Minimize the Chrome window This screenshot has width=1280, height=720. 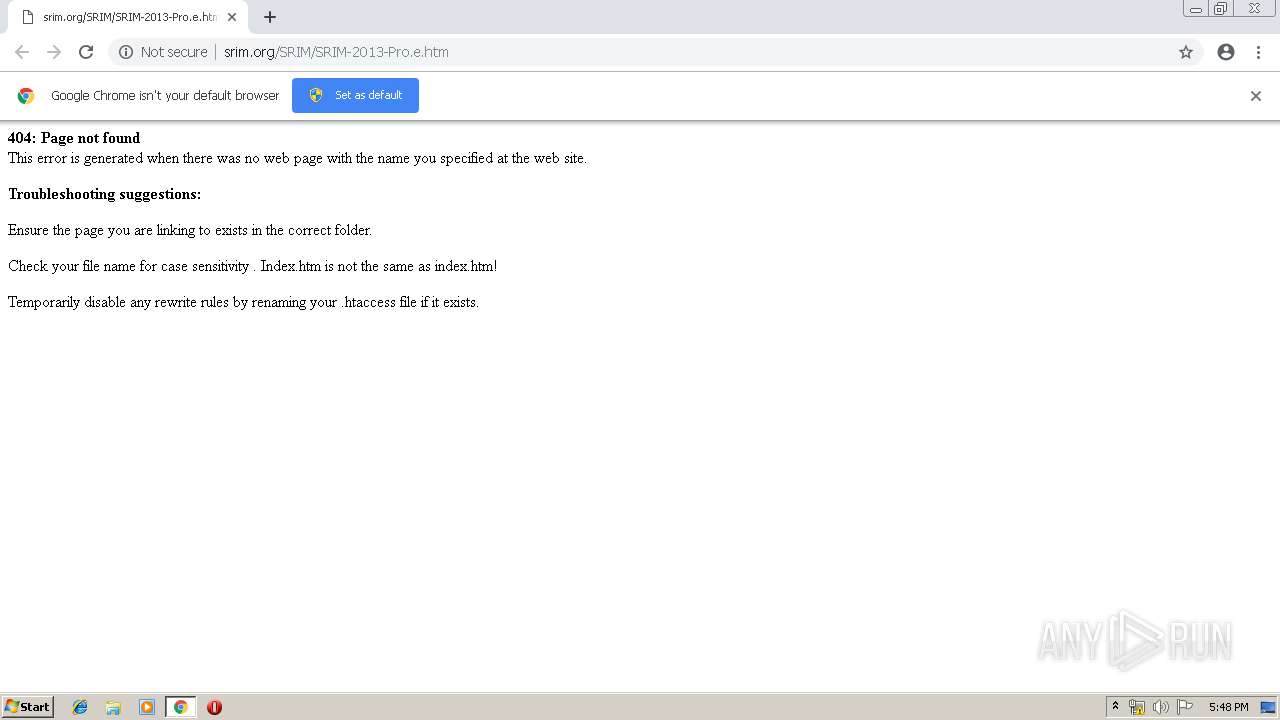(1196, 9)
